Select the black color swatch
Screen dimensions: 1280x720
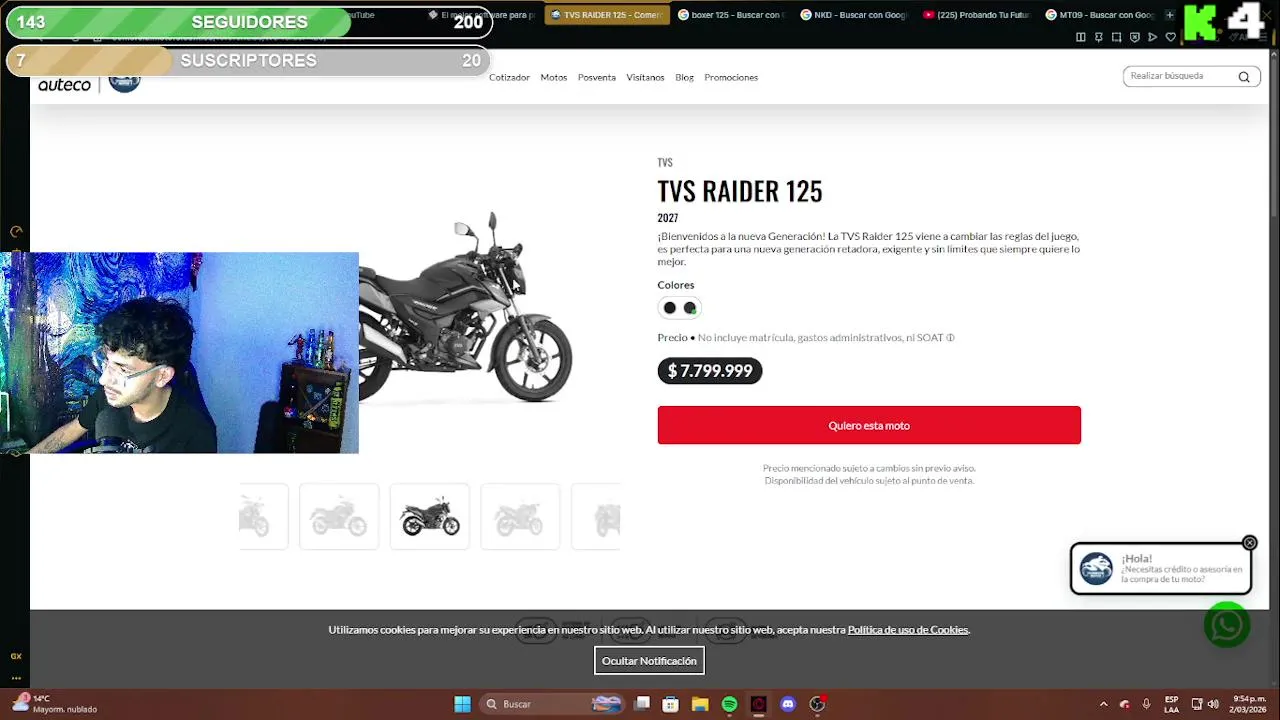670,308
